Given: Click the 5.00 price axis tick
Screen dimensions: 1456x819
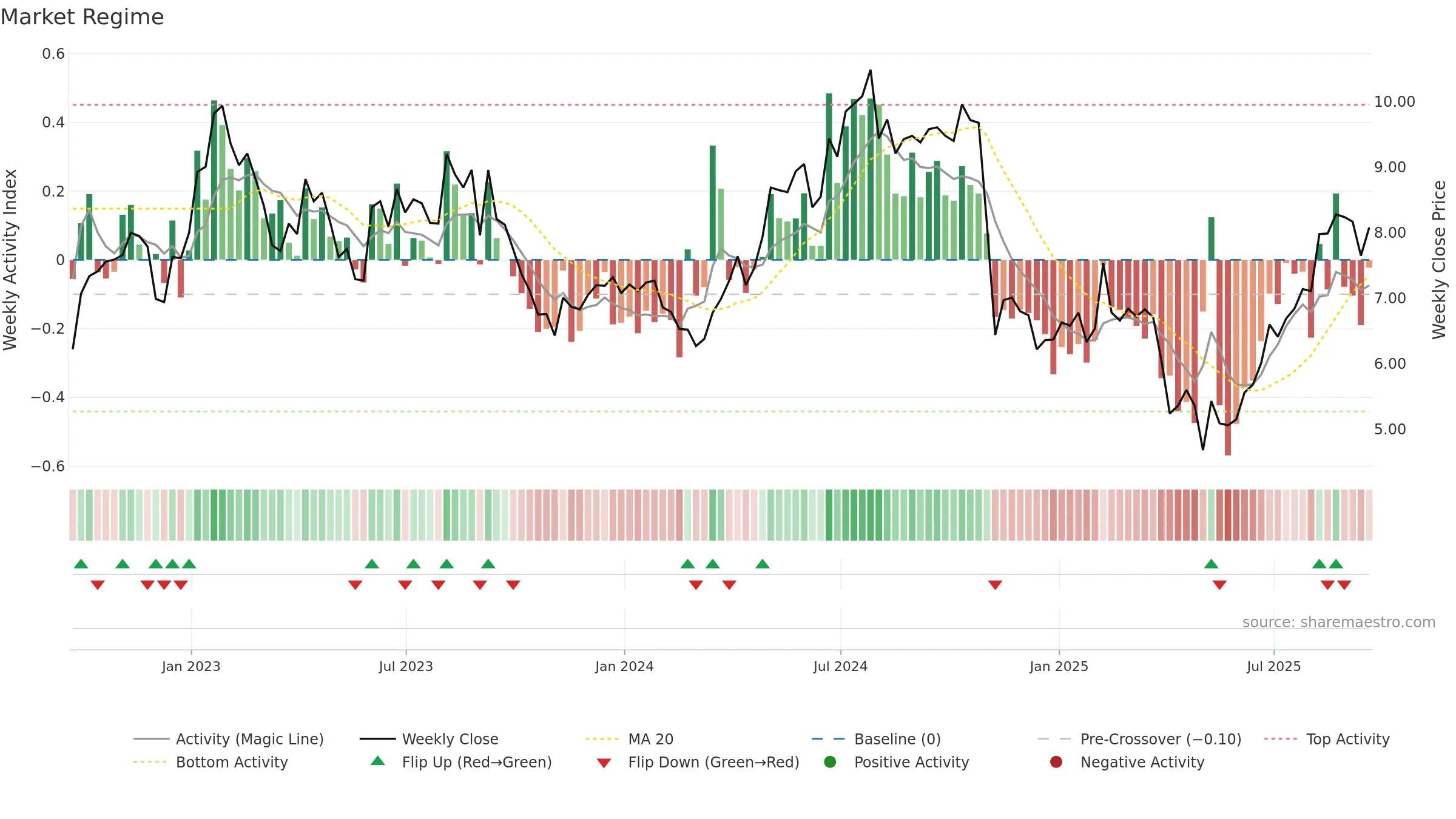Looking at the screenshot, I should pos(1390,430).
